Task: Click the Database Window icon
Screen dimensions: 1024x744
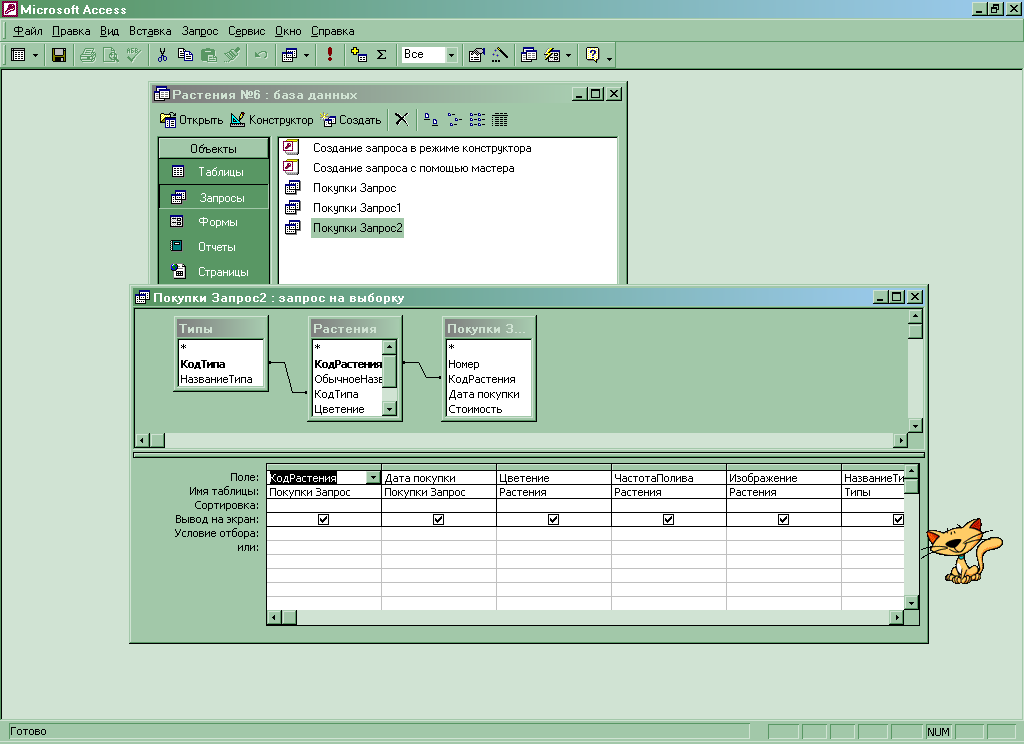Action: coord(528,55)
